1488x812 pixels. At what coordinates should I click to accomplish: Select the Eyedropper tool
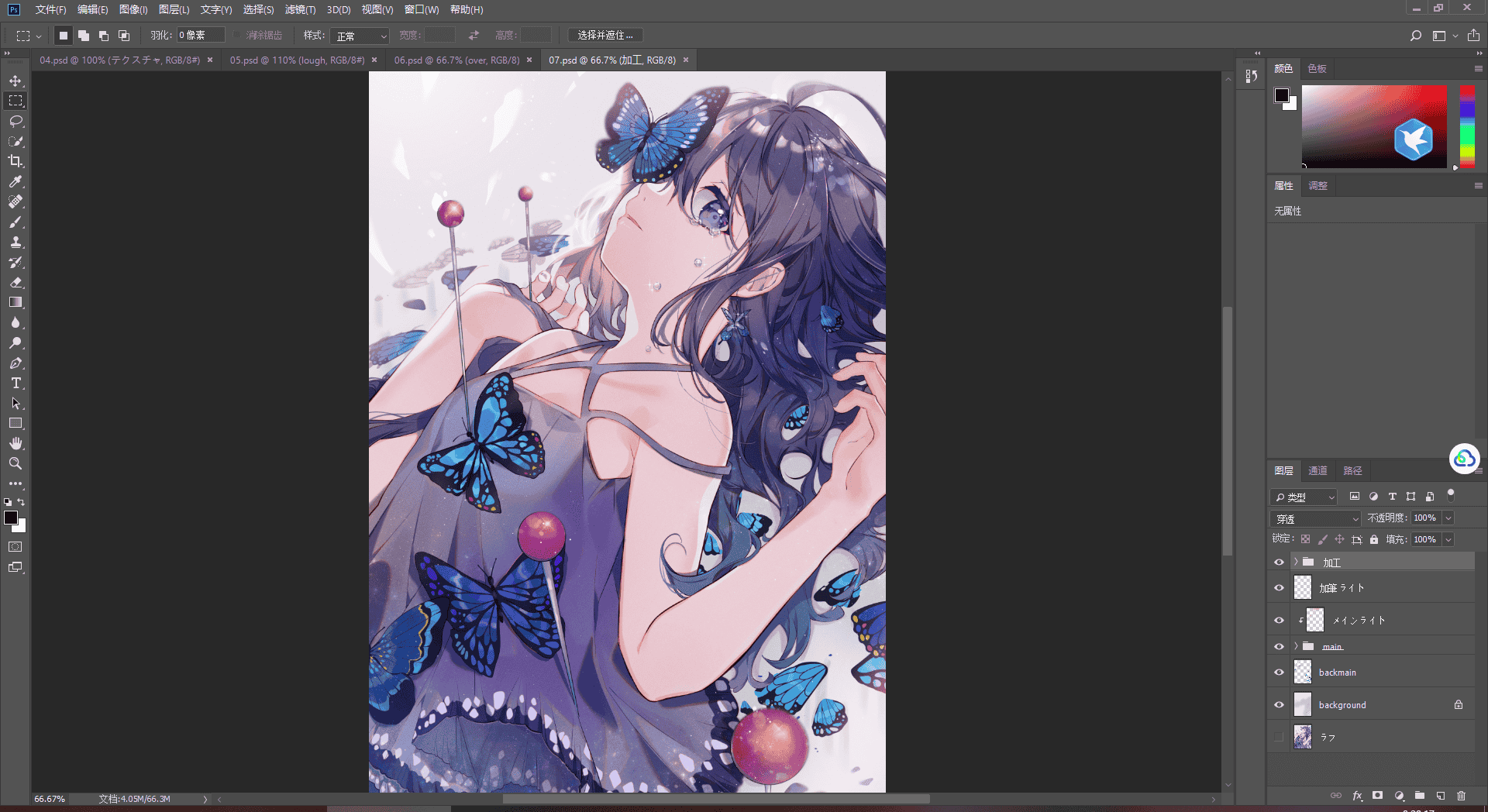tap(15, 181)
